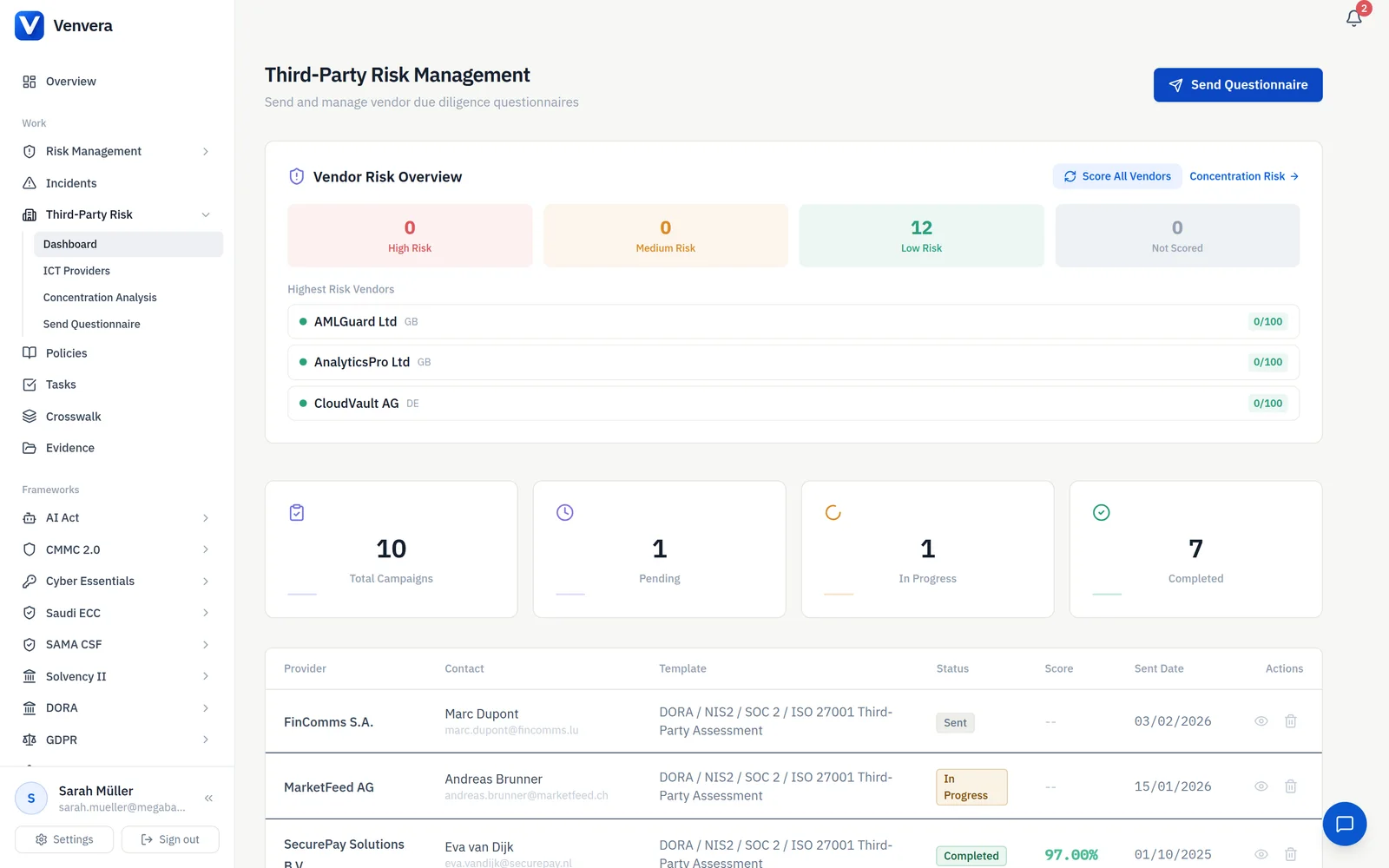Delete the FinComms S.A. campaign
The height and width of the screenshot is (868, 1389).
point(1291,721)
